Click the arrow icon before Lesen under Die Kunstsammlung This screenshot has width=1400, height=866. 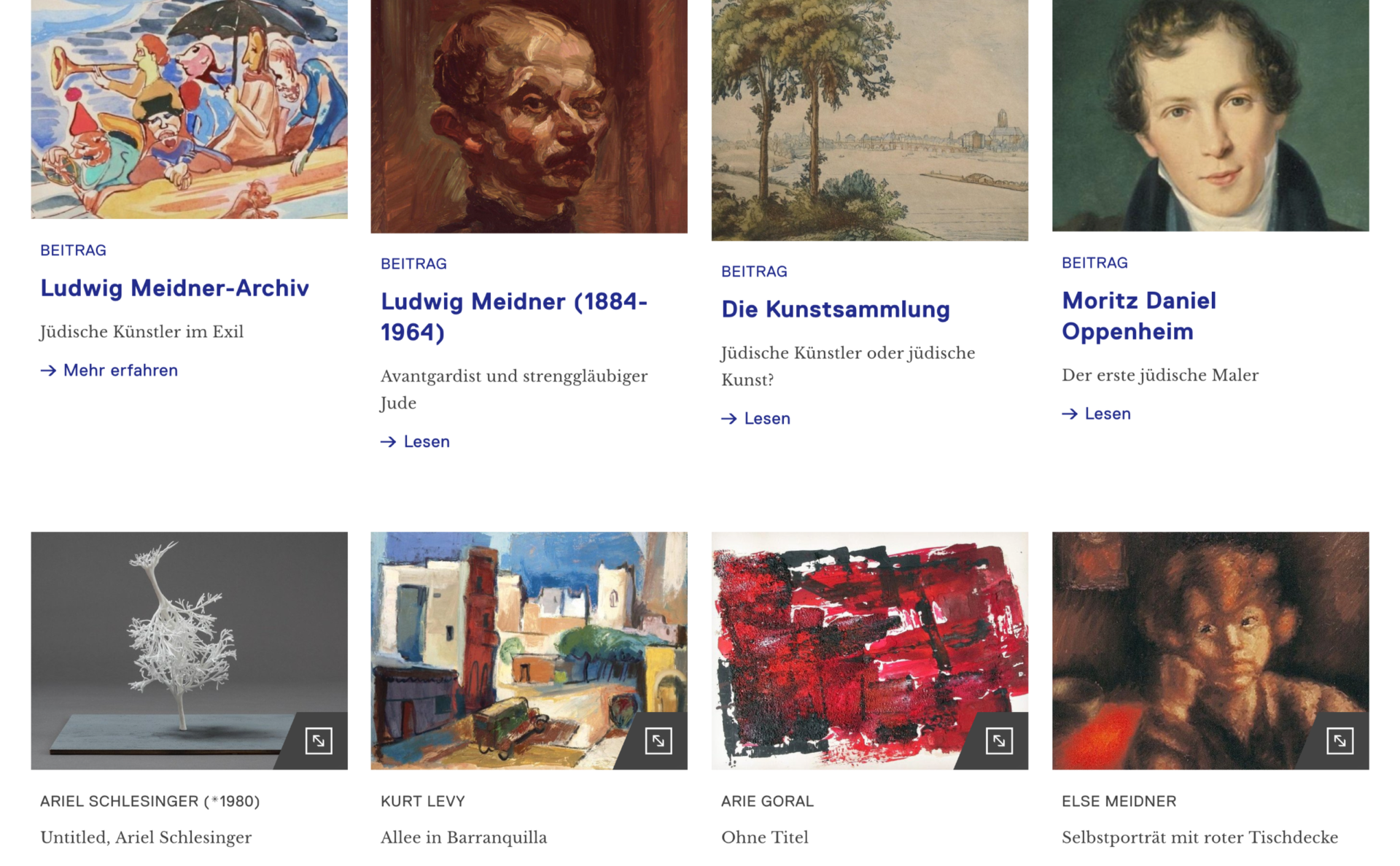point(729,419)
